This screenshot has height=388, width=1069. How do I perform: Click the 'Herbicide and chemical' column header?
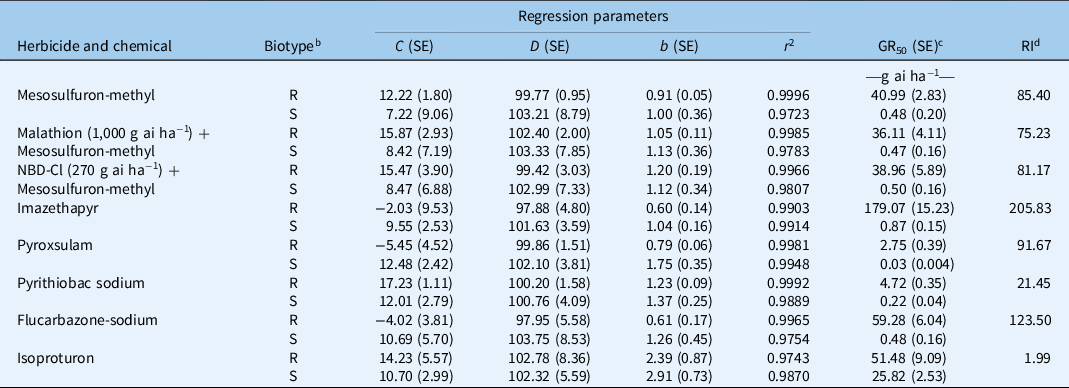click(x=94, y=46)
